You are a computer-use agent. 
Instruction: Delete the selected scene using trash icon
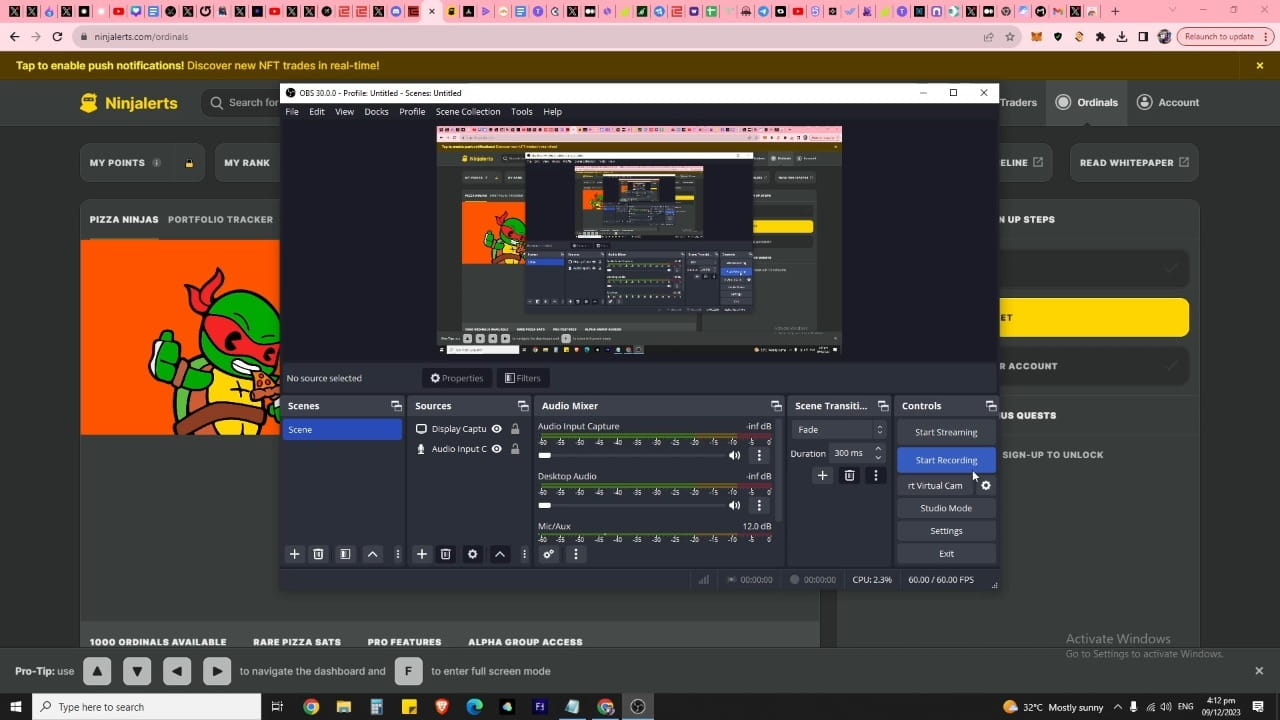coord(318,554)
